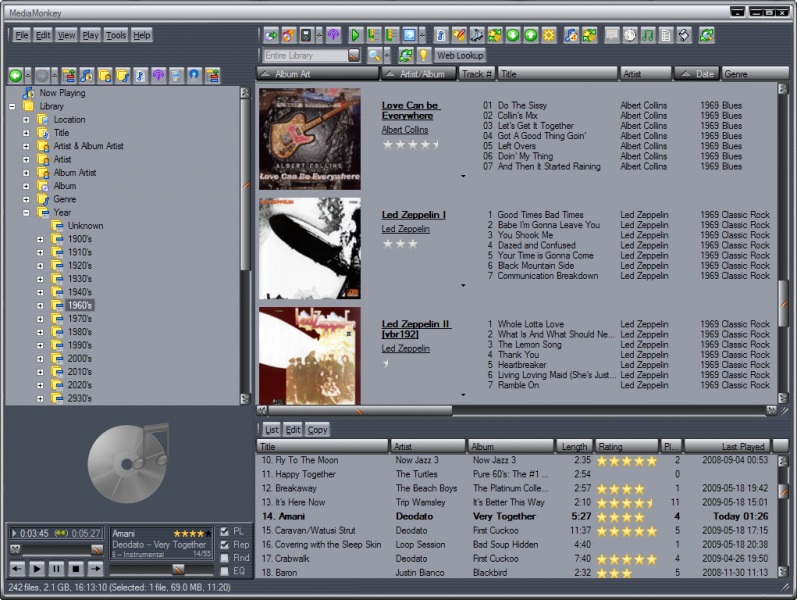797x600 pixels.
Task: Click the Web Lookup button
Action: (459, 56)
